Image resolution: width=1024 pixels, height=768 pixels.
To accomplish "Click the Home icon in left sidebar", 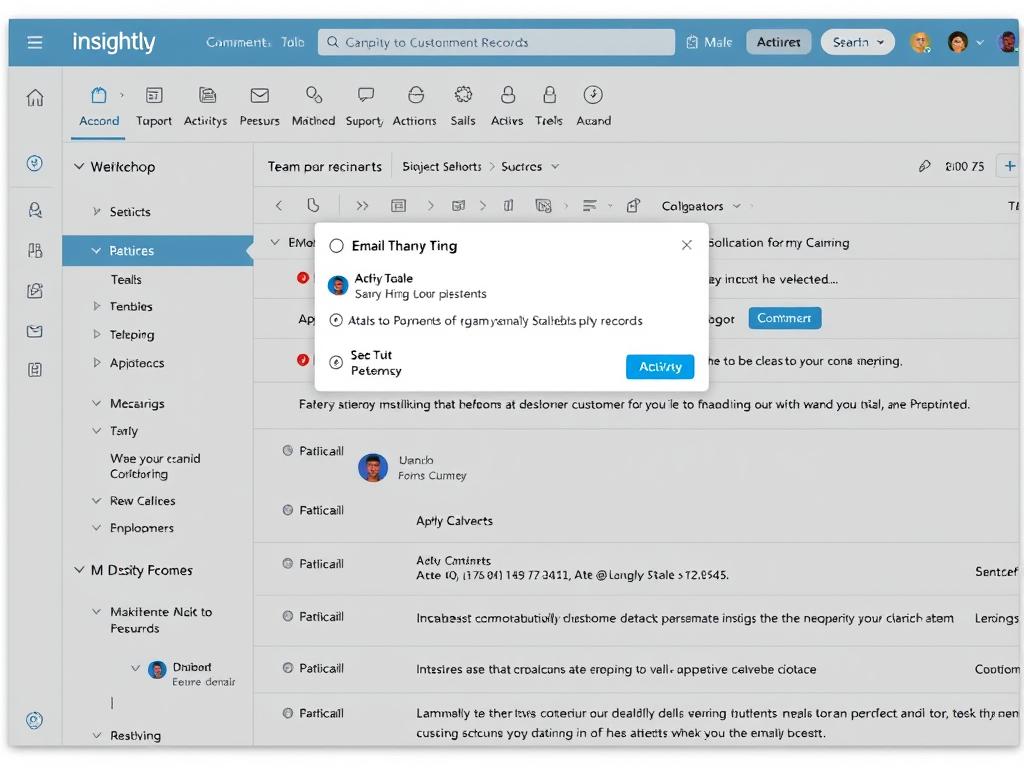I will (x=35, y=98).
